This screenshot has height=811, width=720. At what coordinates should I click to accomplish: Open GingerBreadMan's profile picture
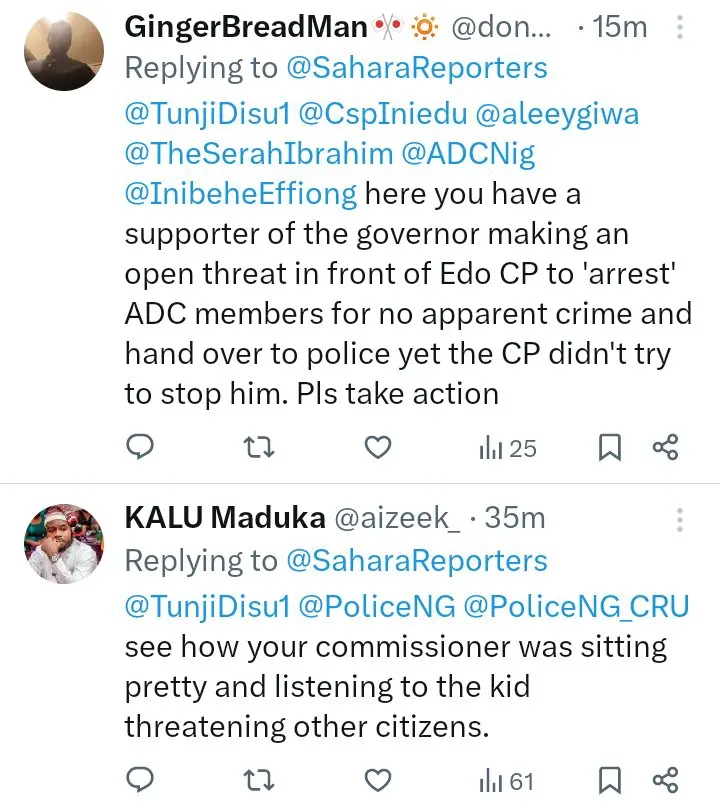pos(62,53)
